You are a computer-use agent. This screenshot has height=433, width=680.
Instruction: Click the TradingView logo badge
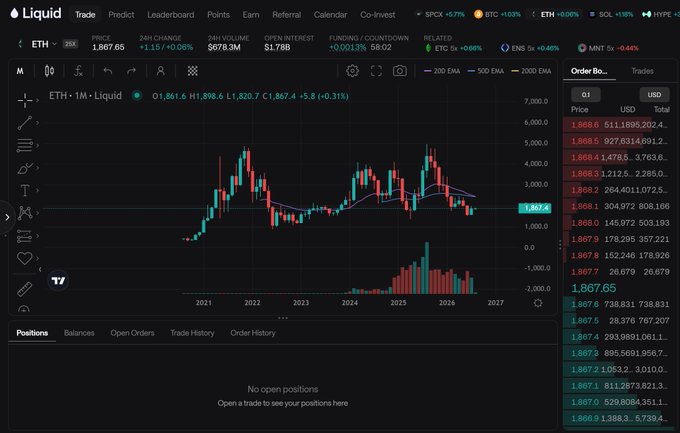(58, 281)
